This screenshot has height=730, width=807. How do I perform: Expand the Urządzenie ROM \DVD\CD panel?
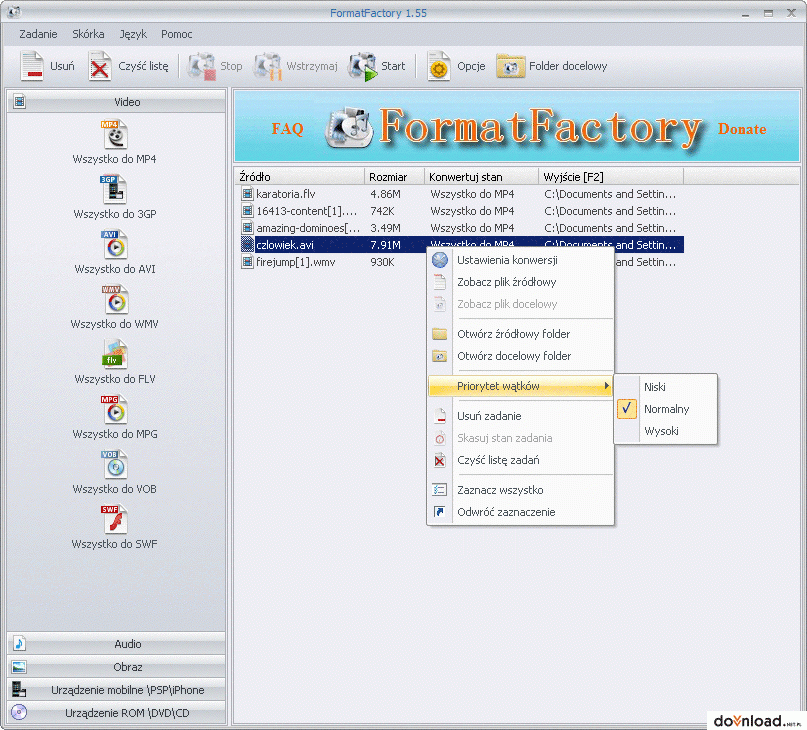116,713
